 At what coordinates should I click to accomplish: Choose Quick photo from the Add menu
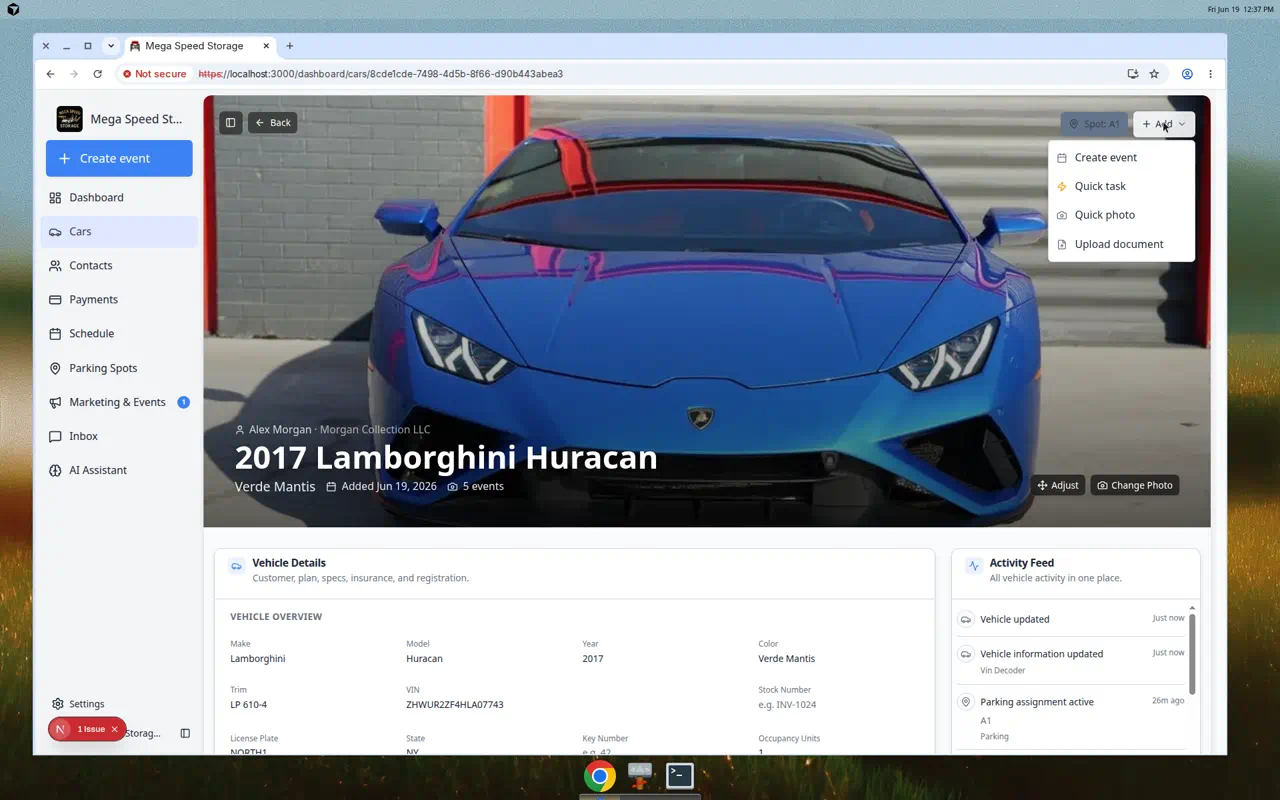click(1121, 215)
